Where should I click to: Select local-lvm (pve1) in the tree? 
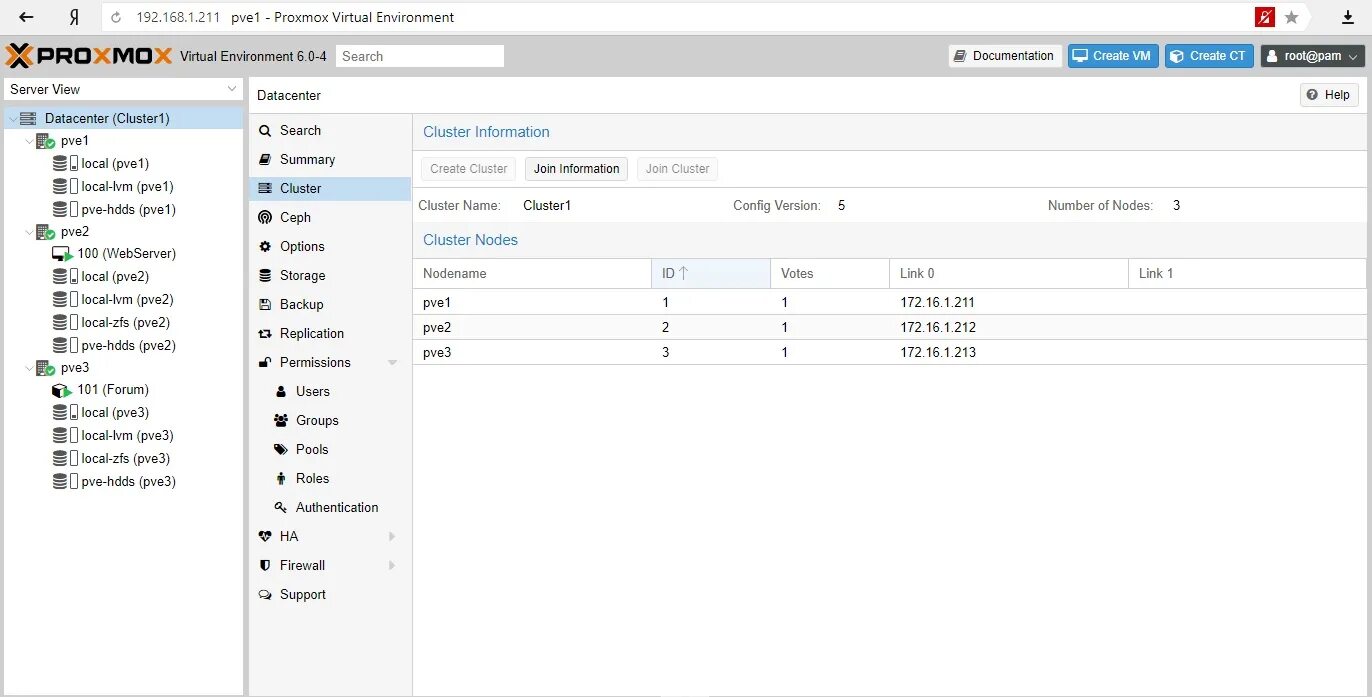click(127, 187)
